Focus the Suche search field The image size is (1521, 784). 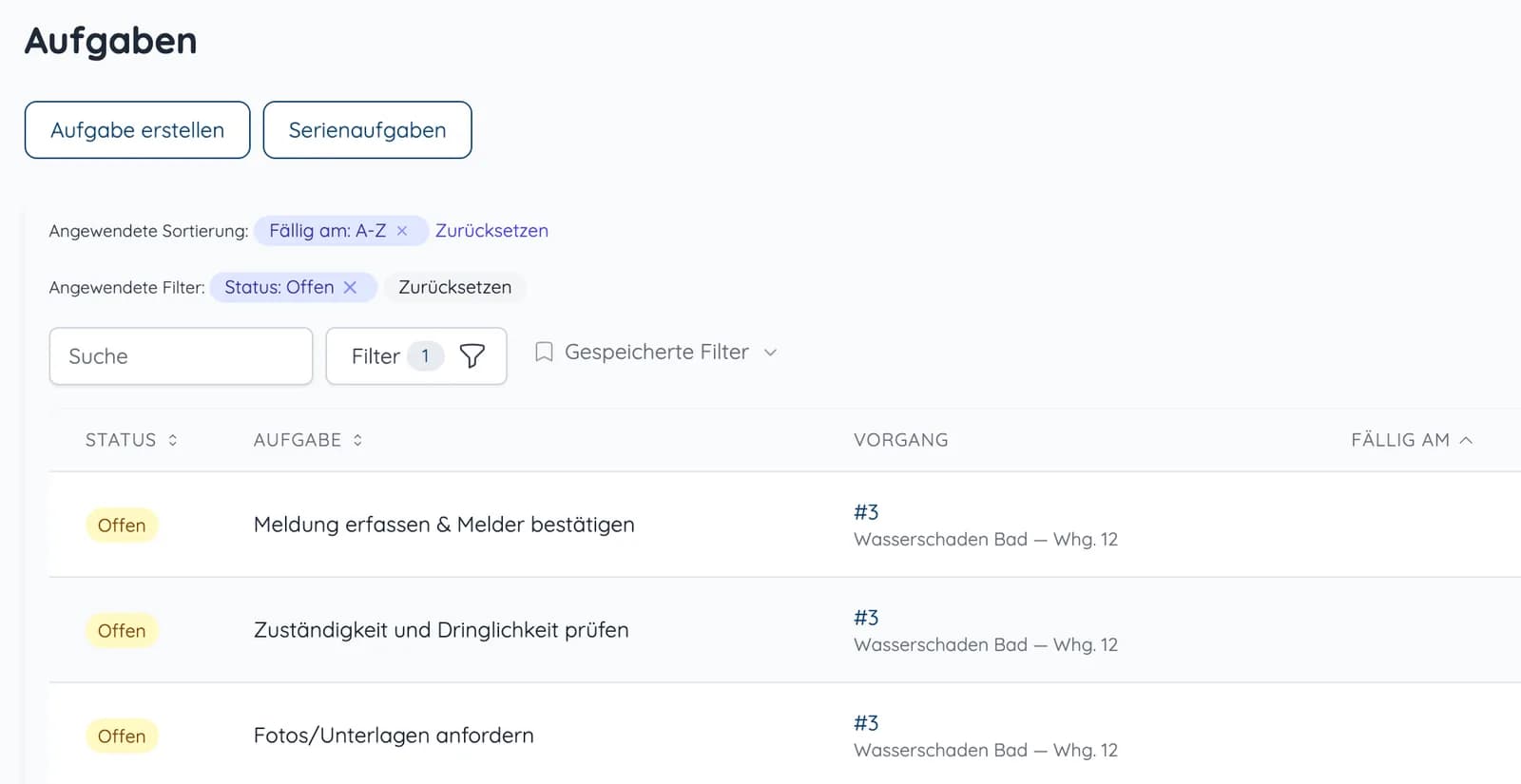click(181, 356)
